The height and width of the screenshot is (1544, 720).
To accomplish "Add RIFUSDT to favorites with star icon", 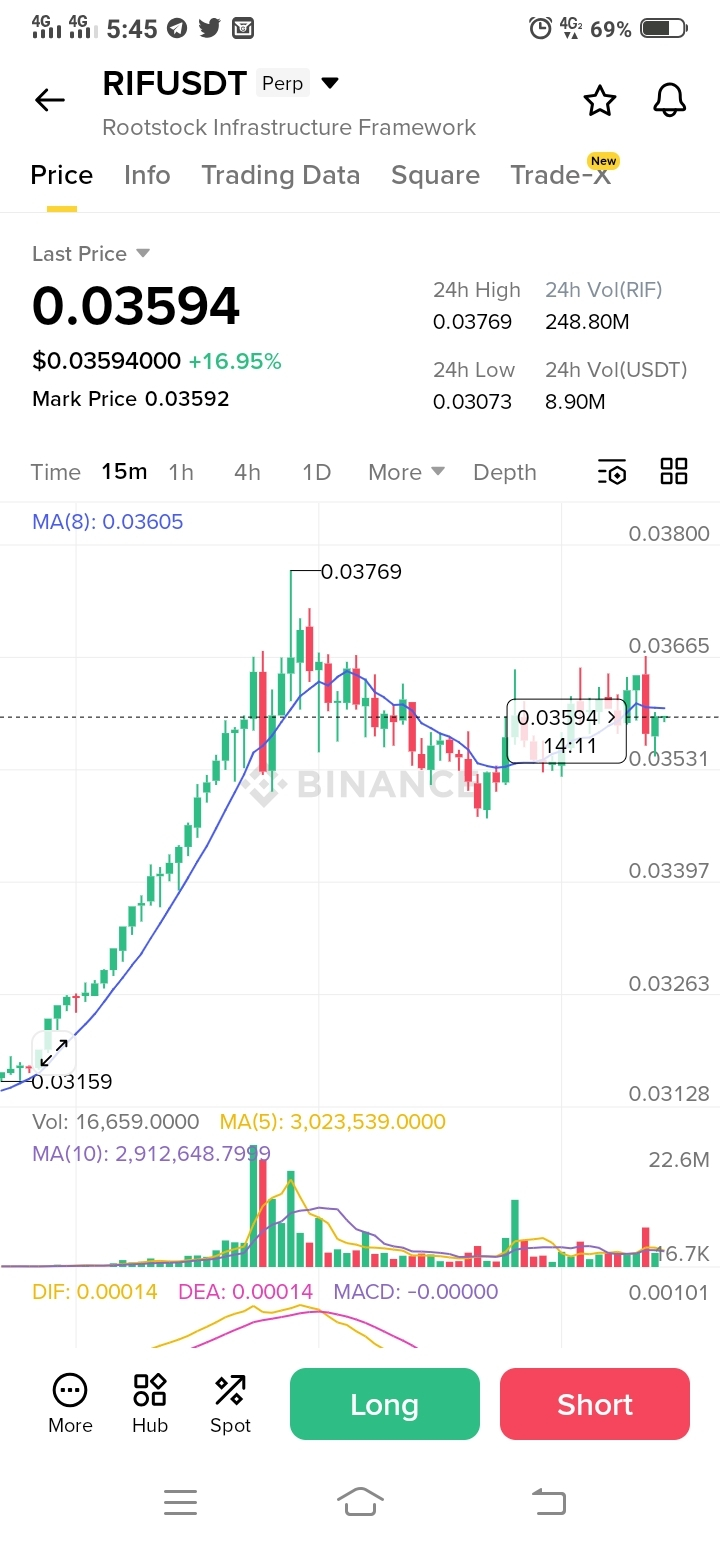I will [x=599, y=100].
